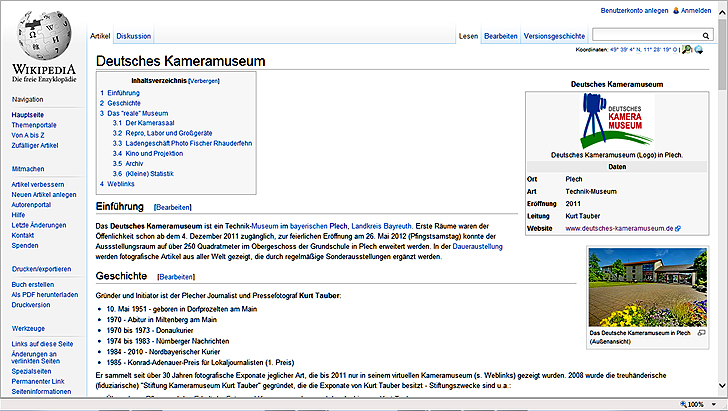Viewport: 728px width, 411px height.
Task: Open the Bearbeiten tab
Action: pos(500,36)
